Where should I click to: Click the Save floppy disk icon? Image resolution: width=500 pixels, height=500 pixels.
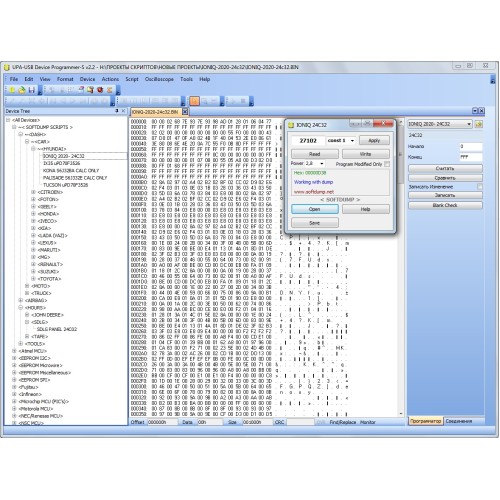pos(31,90)
